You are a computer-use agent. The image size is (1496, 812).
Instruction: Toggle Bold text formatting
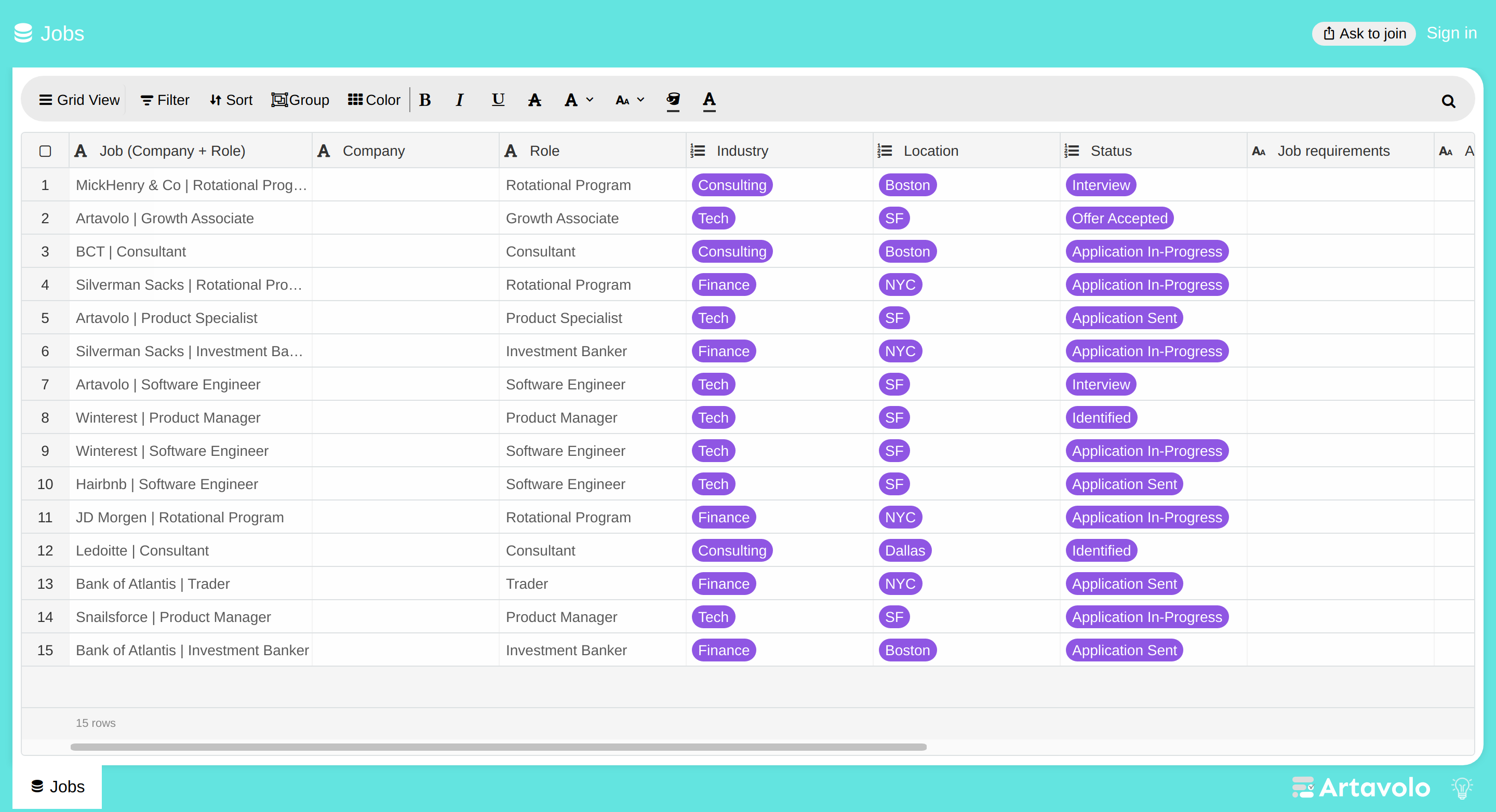pyautogui.click(x=424, y=100)
